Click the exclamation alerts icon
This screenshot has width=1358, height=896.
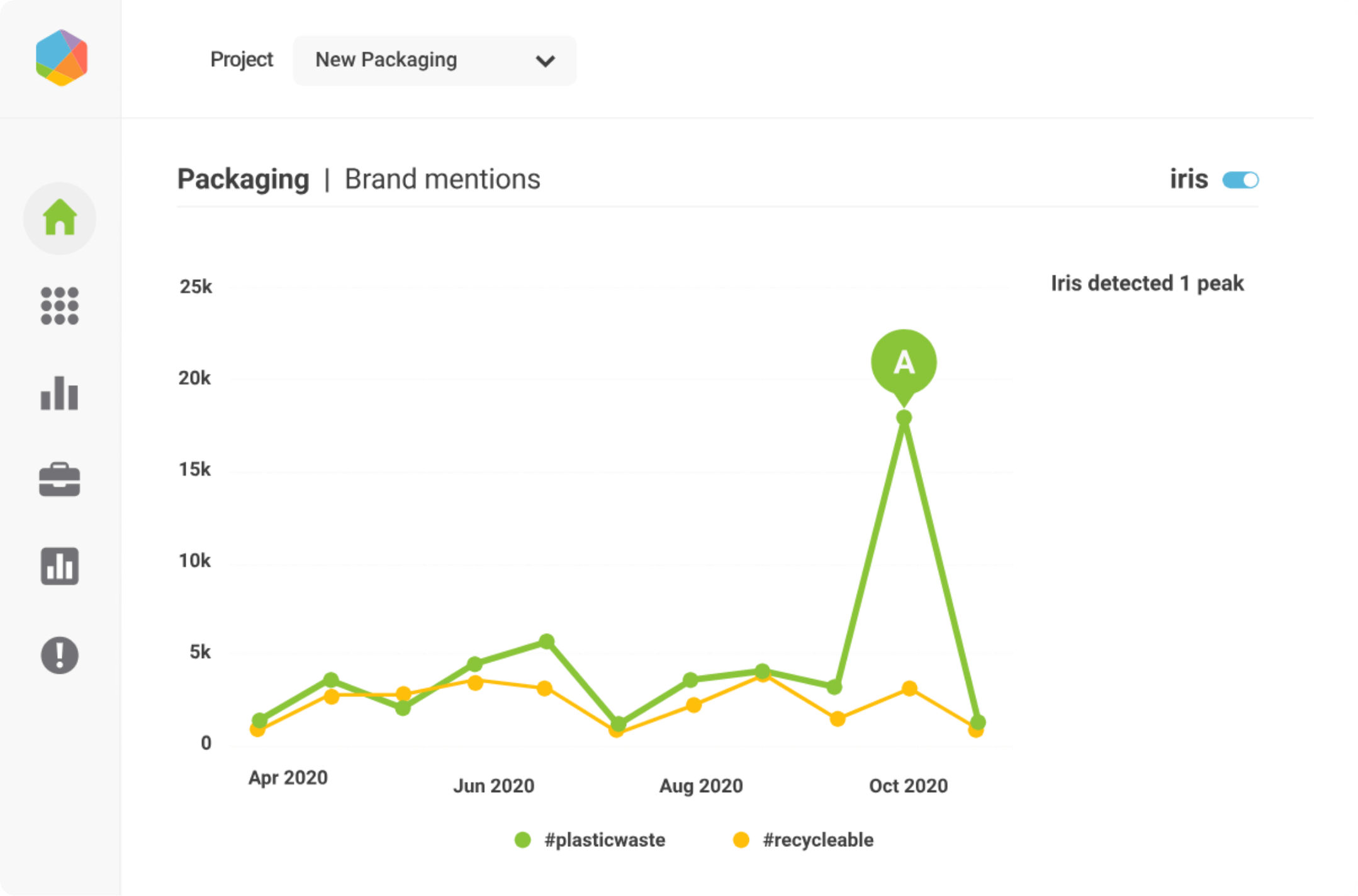60,655
